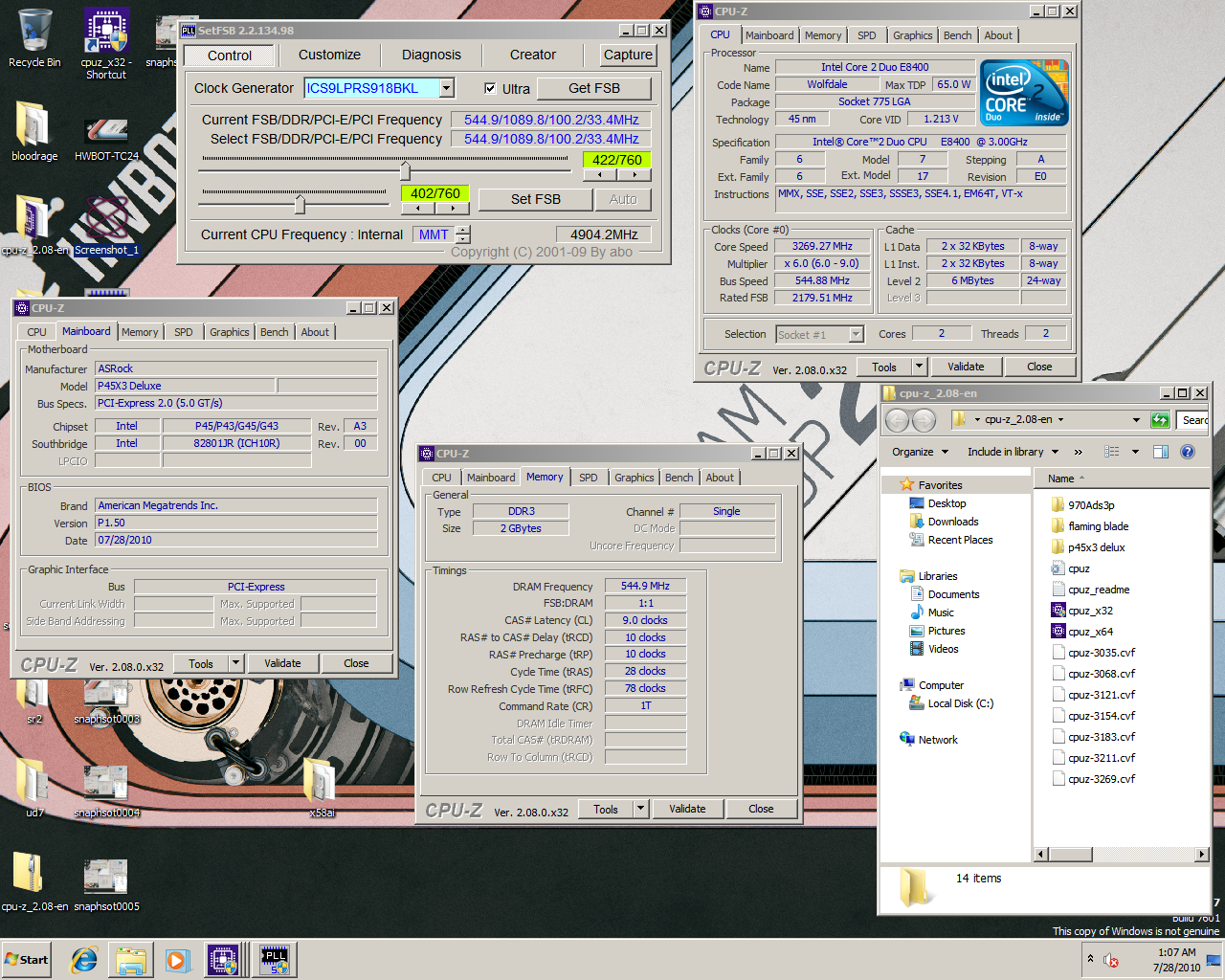
Task: Toggle the Explorer preview pane icon
Action: [x=1161, y=452]
